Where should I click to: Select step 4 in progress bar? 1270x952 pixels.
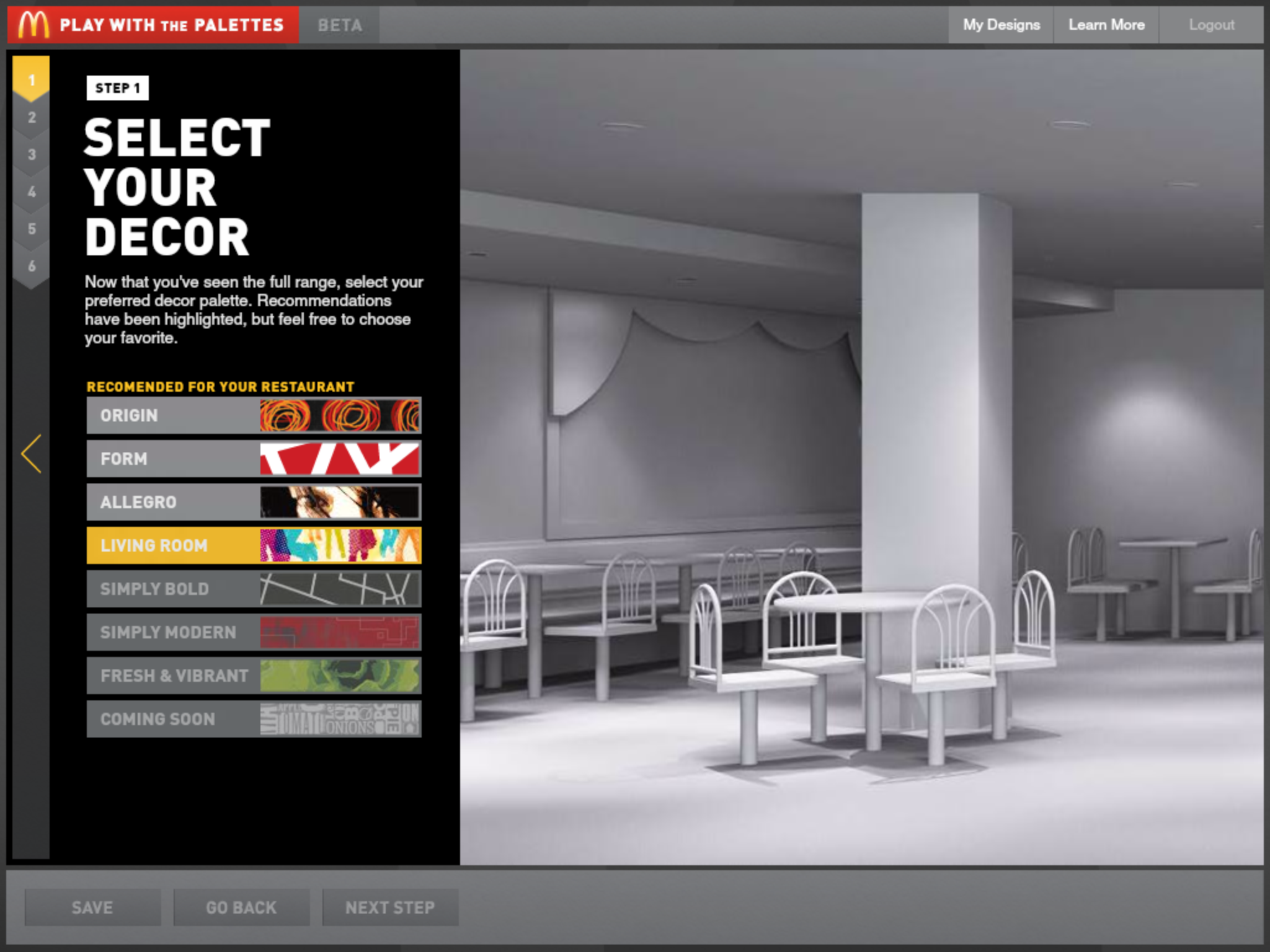coord(32,192)
